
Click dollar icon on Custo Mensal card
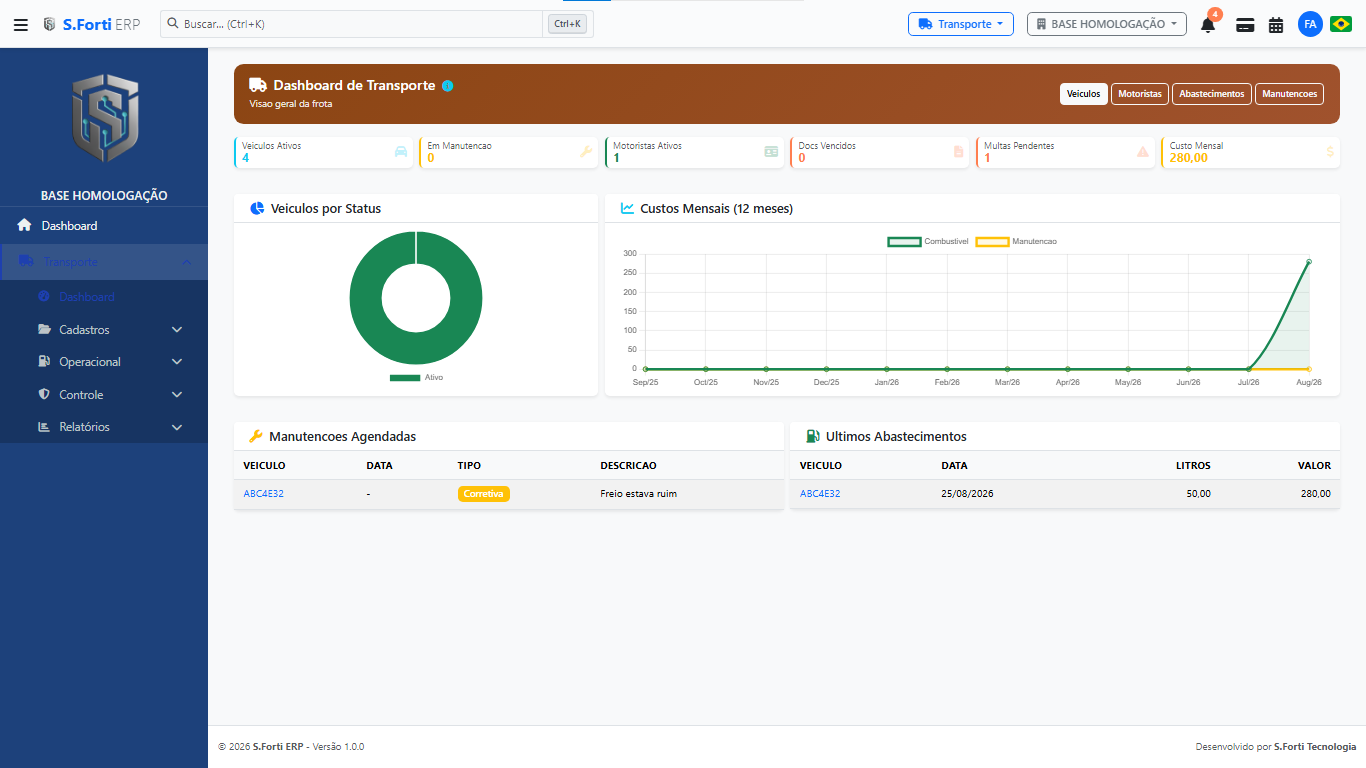(1330, 152)
